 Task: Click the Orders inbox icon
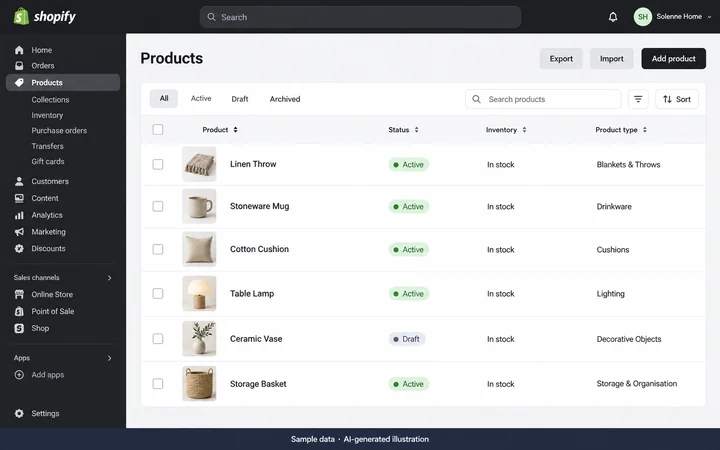[19, 66]
